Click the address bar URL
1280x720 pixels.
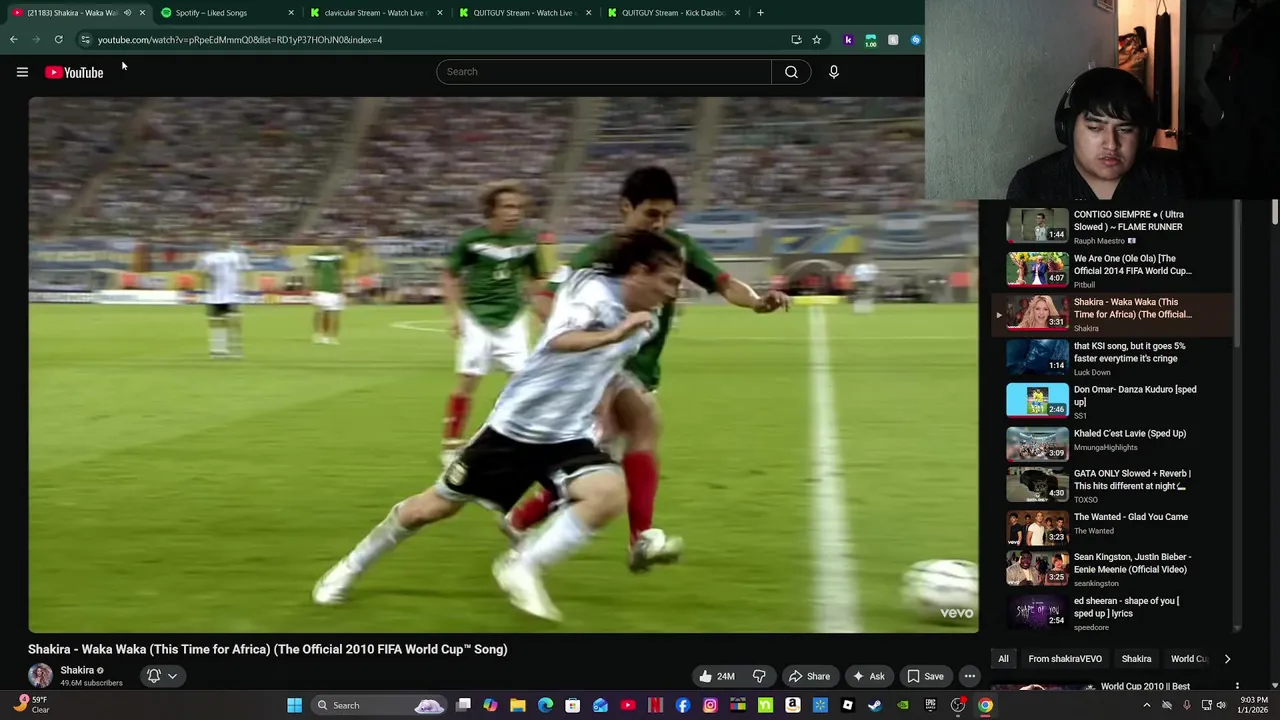pos(240,40)
